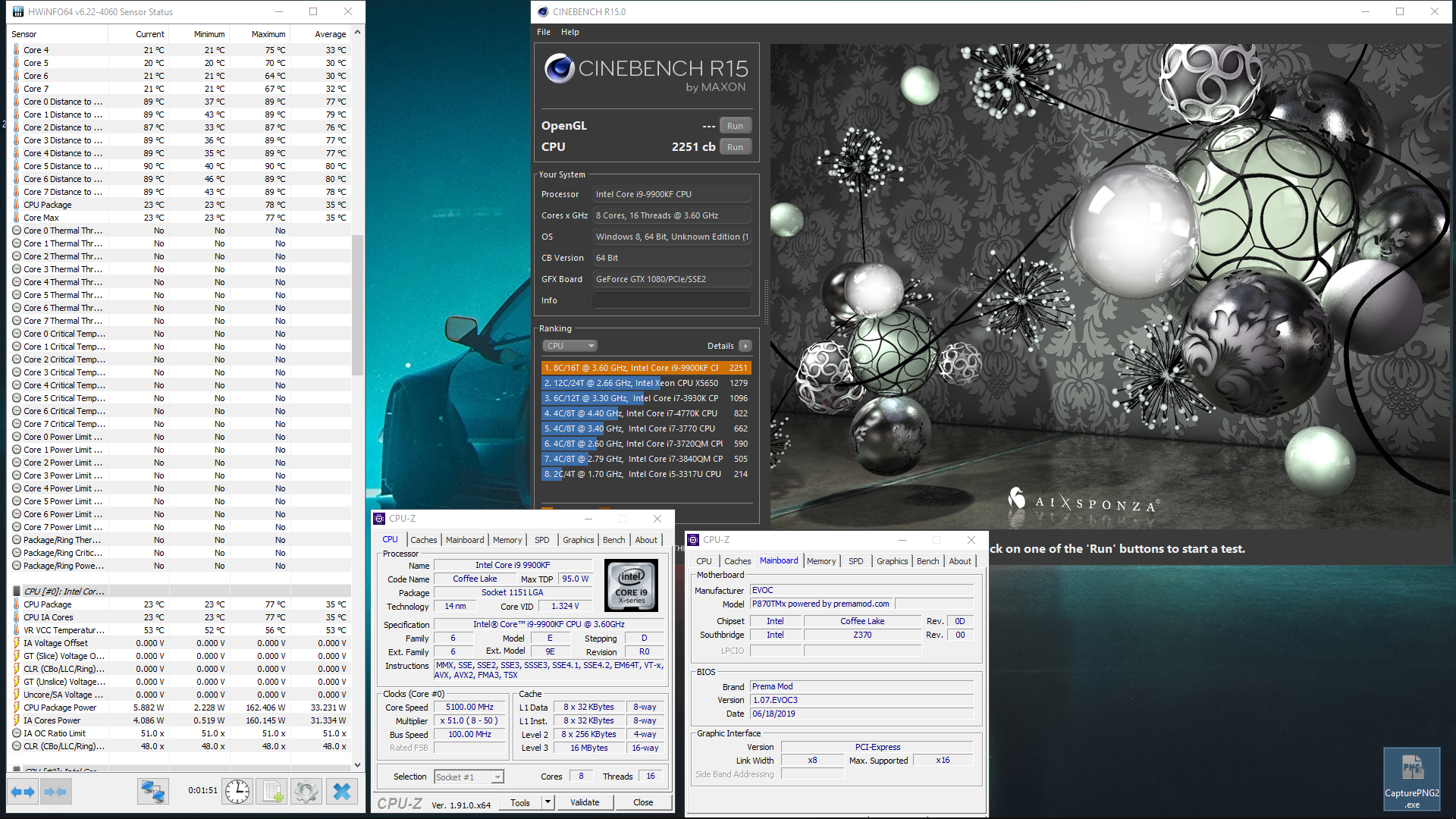
Task: Open HWiNFO sensor settings gear icon
Action: [x=306, y=792]
